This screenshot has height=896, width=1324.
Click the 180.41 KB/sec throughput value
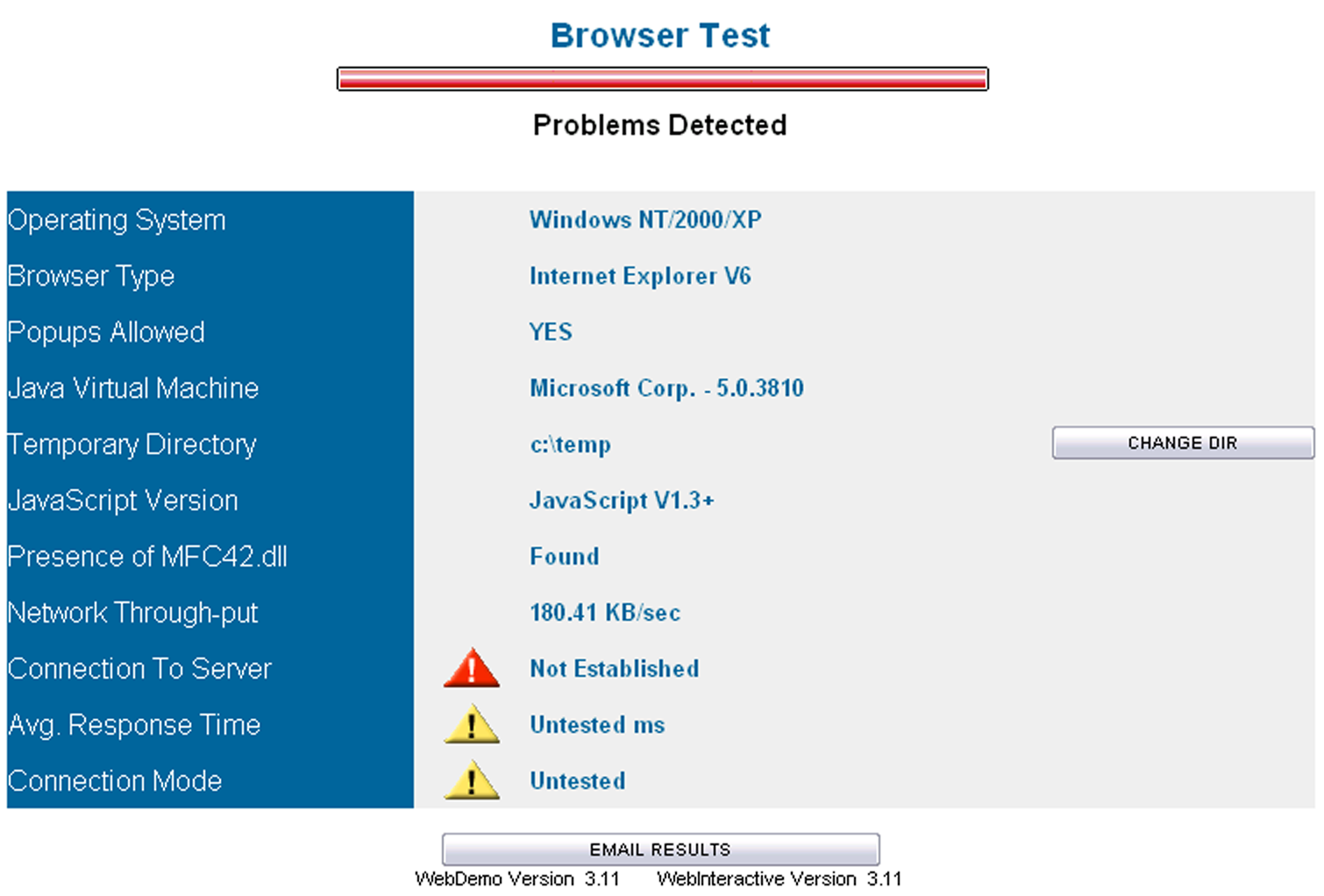tap(605, 613)
